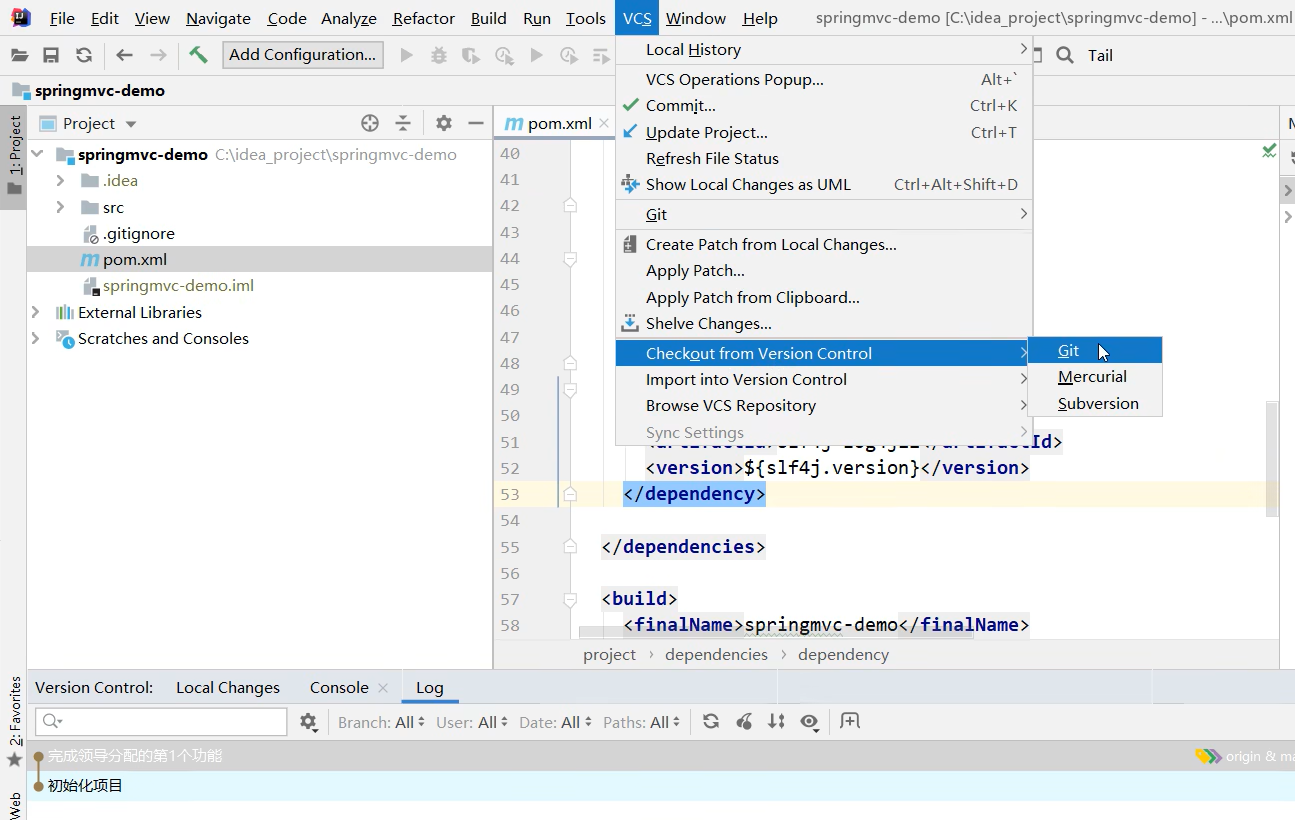This screenshot has height=820, width=1295.
Task: Click the IntelliSort arrows icon in Log toolbar
Action: (776, 721)
